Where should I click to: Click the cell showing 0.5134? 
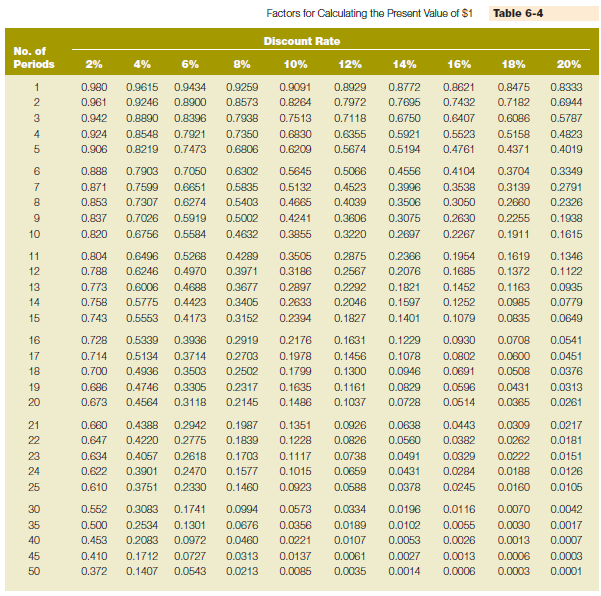coord(142,356)
